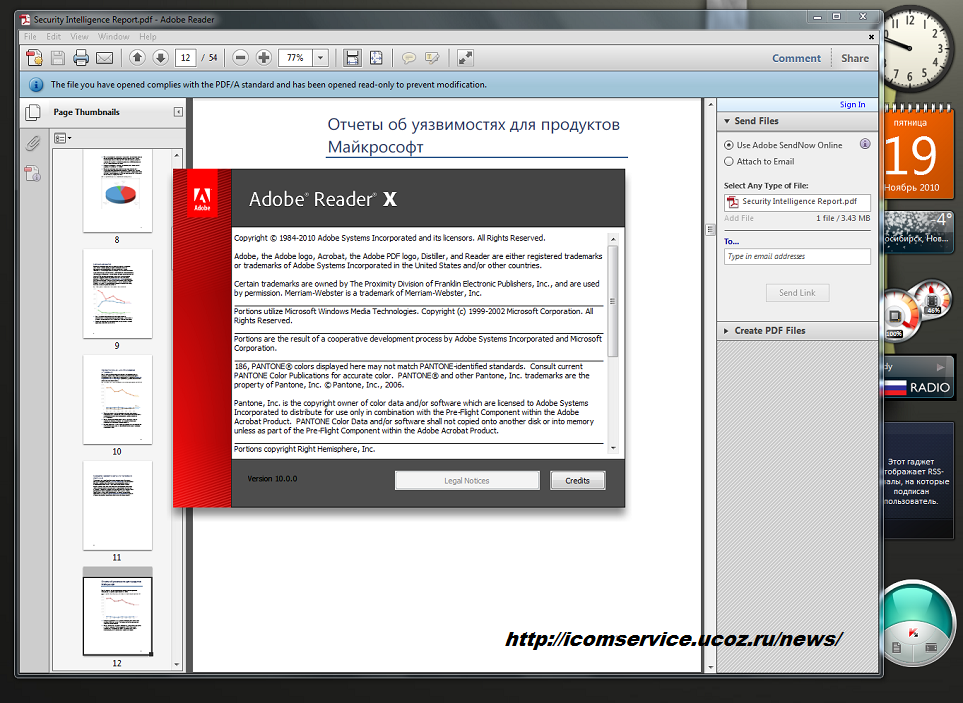Click the zoom percentage field
This screenshot has width=963, height=703.
(296, 58)
